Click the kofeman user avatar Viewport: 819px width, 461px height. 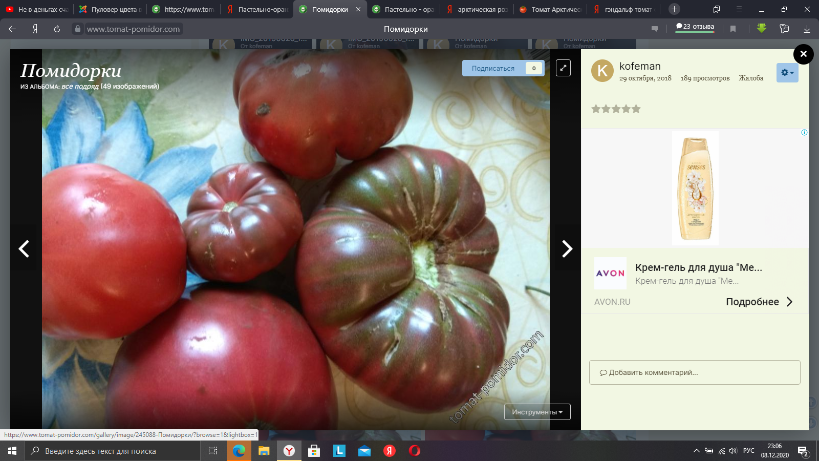click(602, 71)
